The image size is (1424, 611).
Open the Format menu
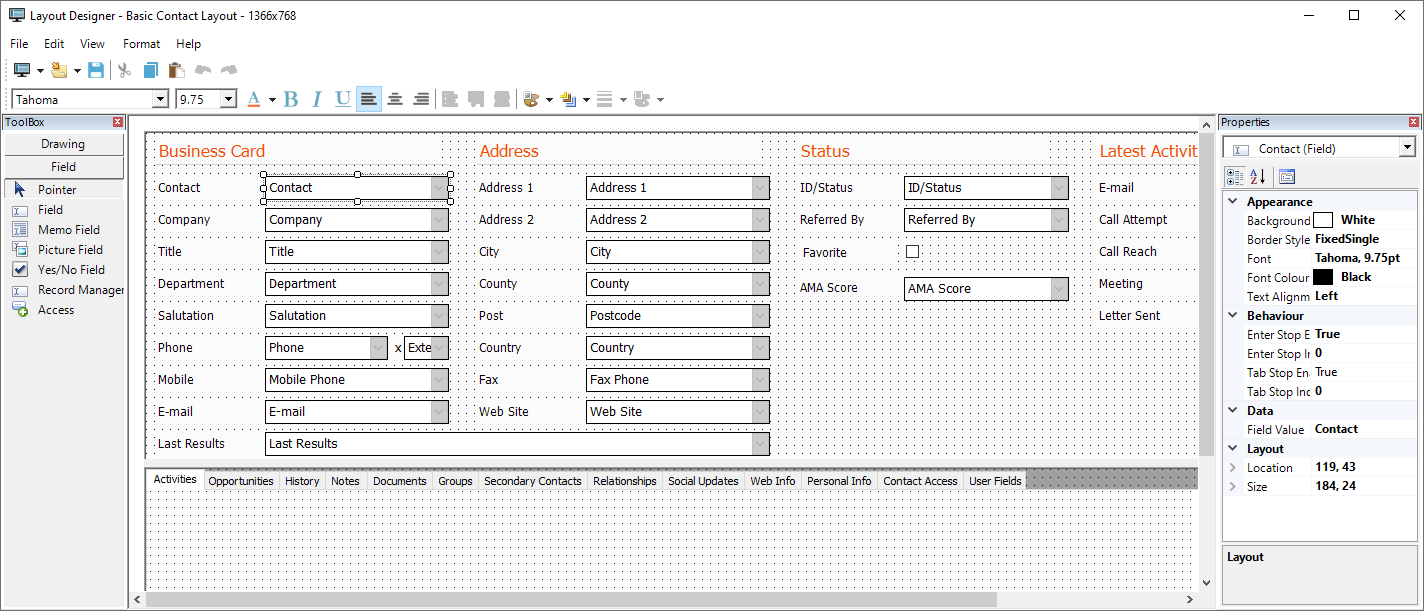[141, 44]
